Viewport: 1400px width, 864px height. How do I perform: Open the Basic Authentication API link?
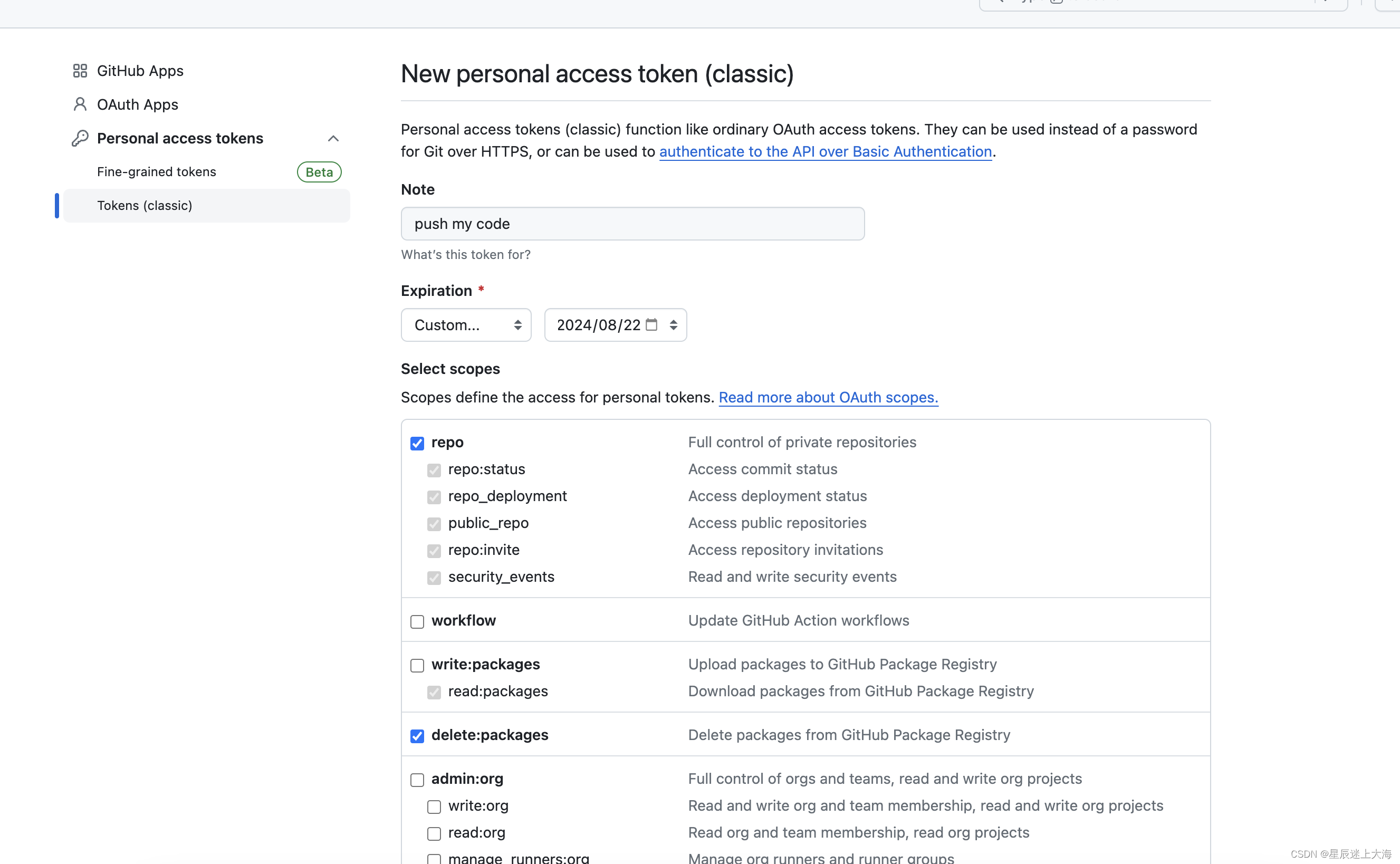pyautogui.click(x=825, y=151)
